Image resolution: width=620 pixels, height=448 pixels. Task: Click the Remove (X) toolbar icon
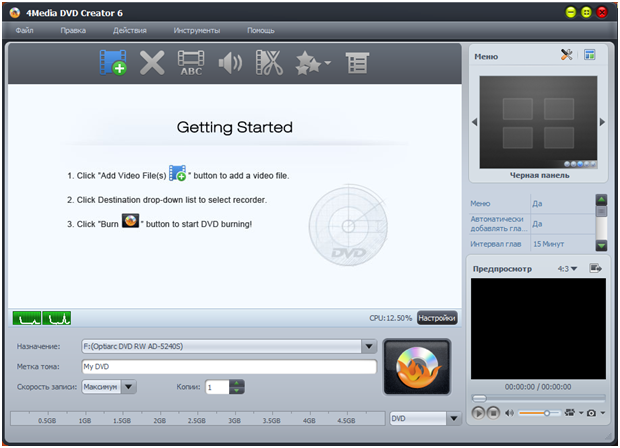(x=152, y=63)
